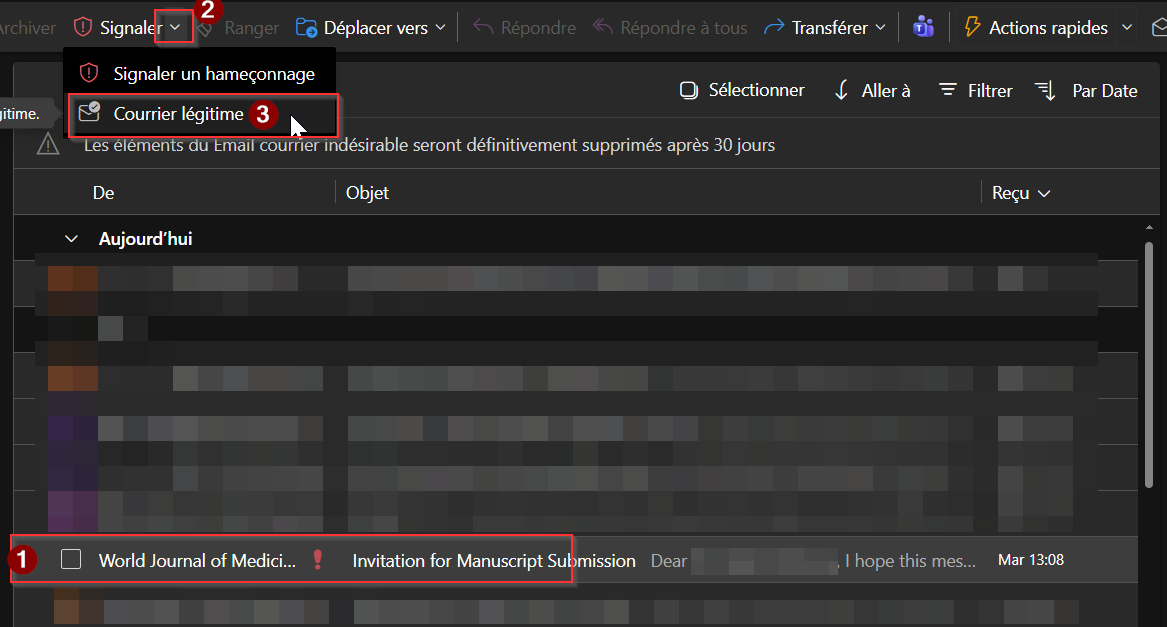Click the Signaler shield icon
The width and height of the screenshot is (1167, 627).
point(83,27)
